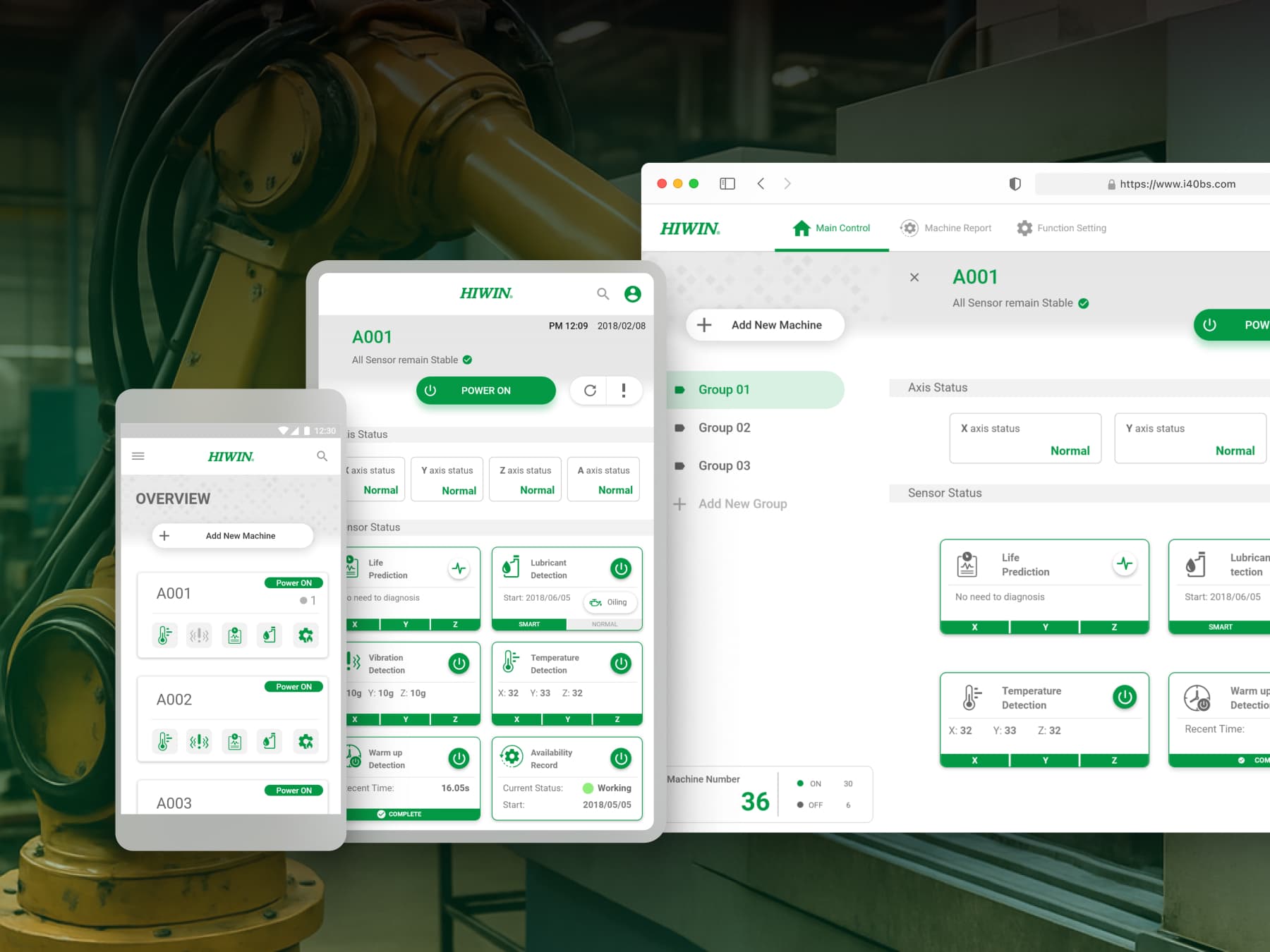Click the alert exclamation icon on tablet
The image size is (1270, 952).
point(624,391)
